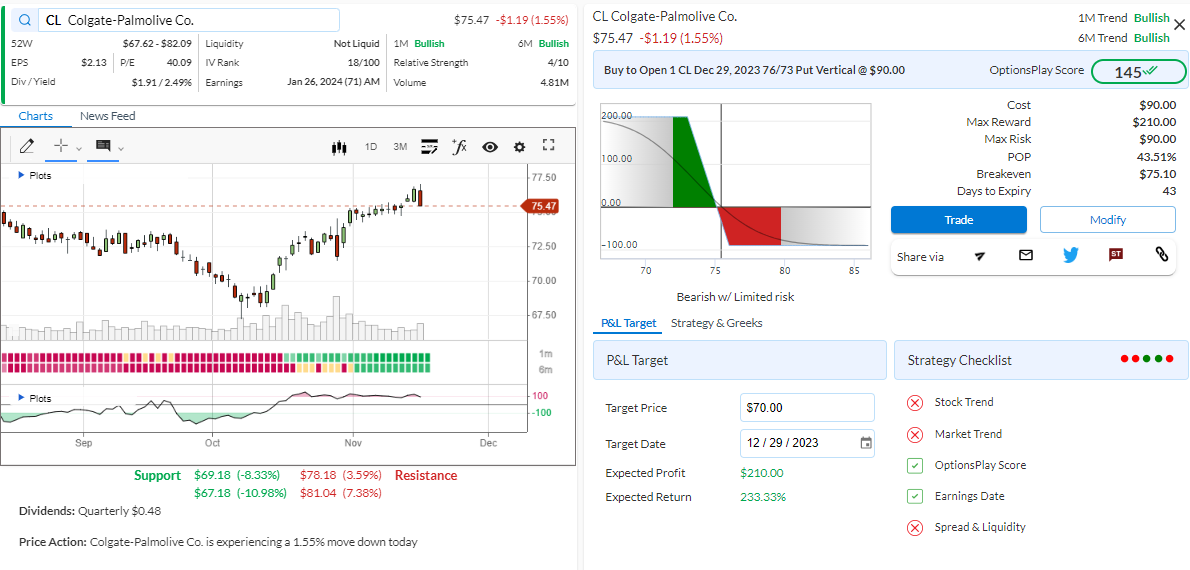Click the blue Trade button

pos(959,219)
